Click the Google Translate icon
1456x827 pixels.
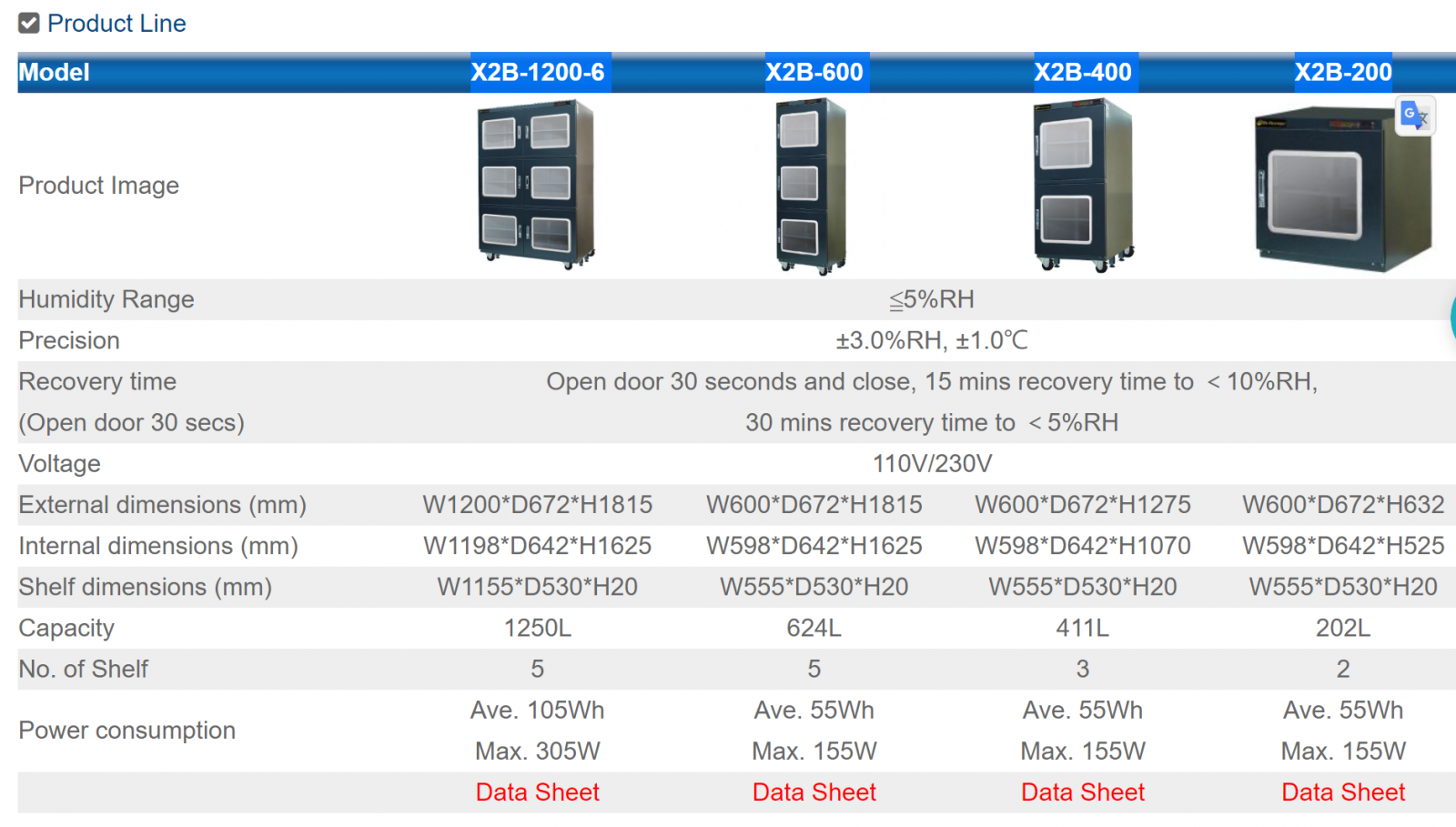coord(1415,116)
